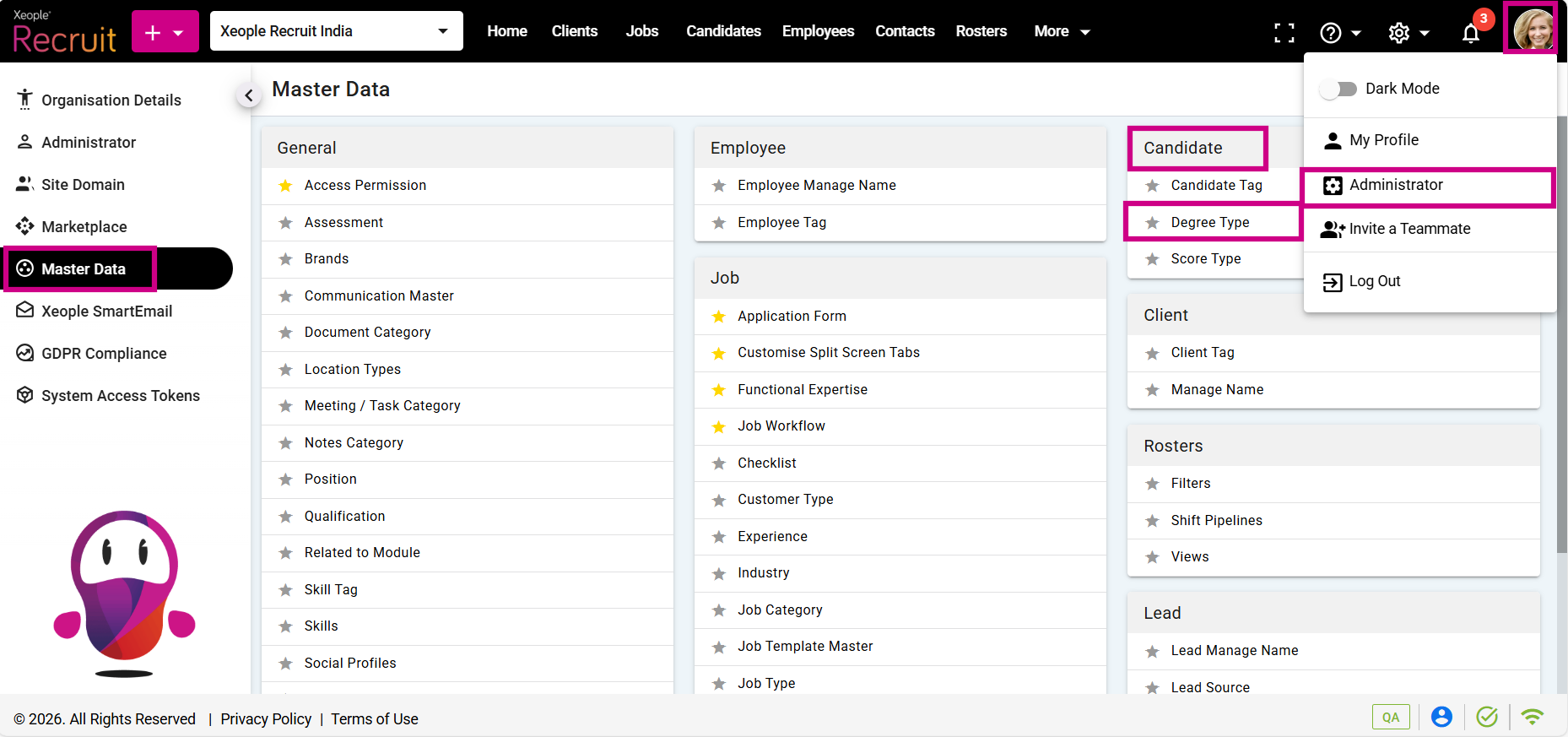Image resolution: width=1568 pixels, height=737 pixels.
Task: Expand the More navigation menu
Action: click(x=1062, y=31)
